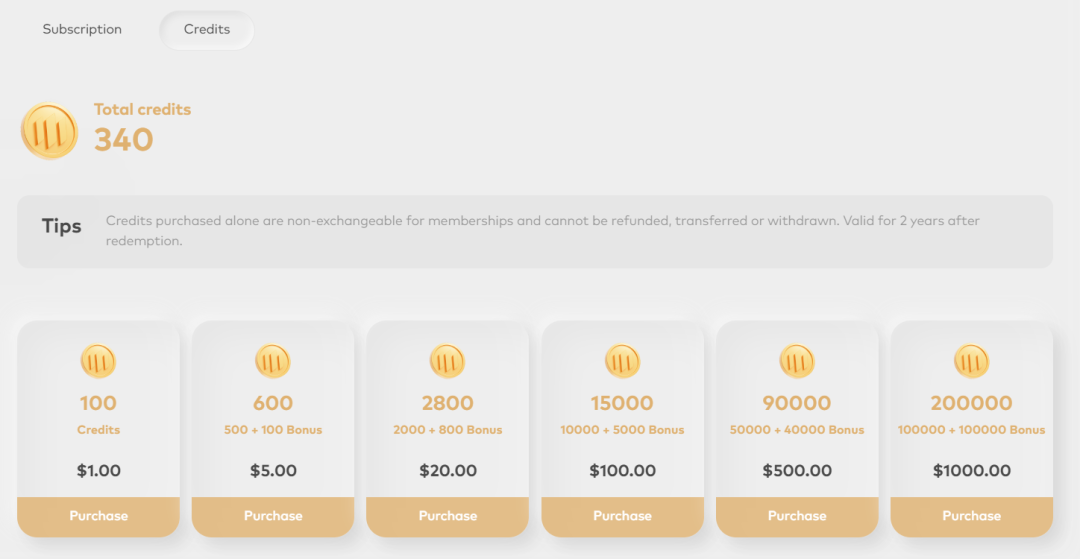Click the coin icon on 600 credits card
The height and width of the screenshot is (559, 1080).
point(273,361)
